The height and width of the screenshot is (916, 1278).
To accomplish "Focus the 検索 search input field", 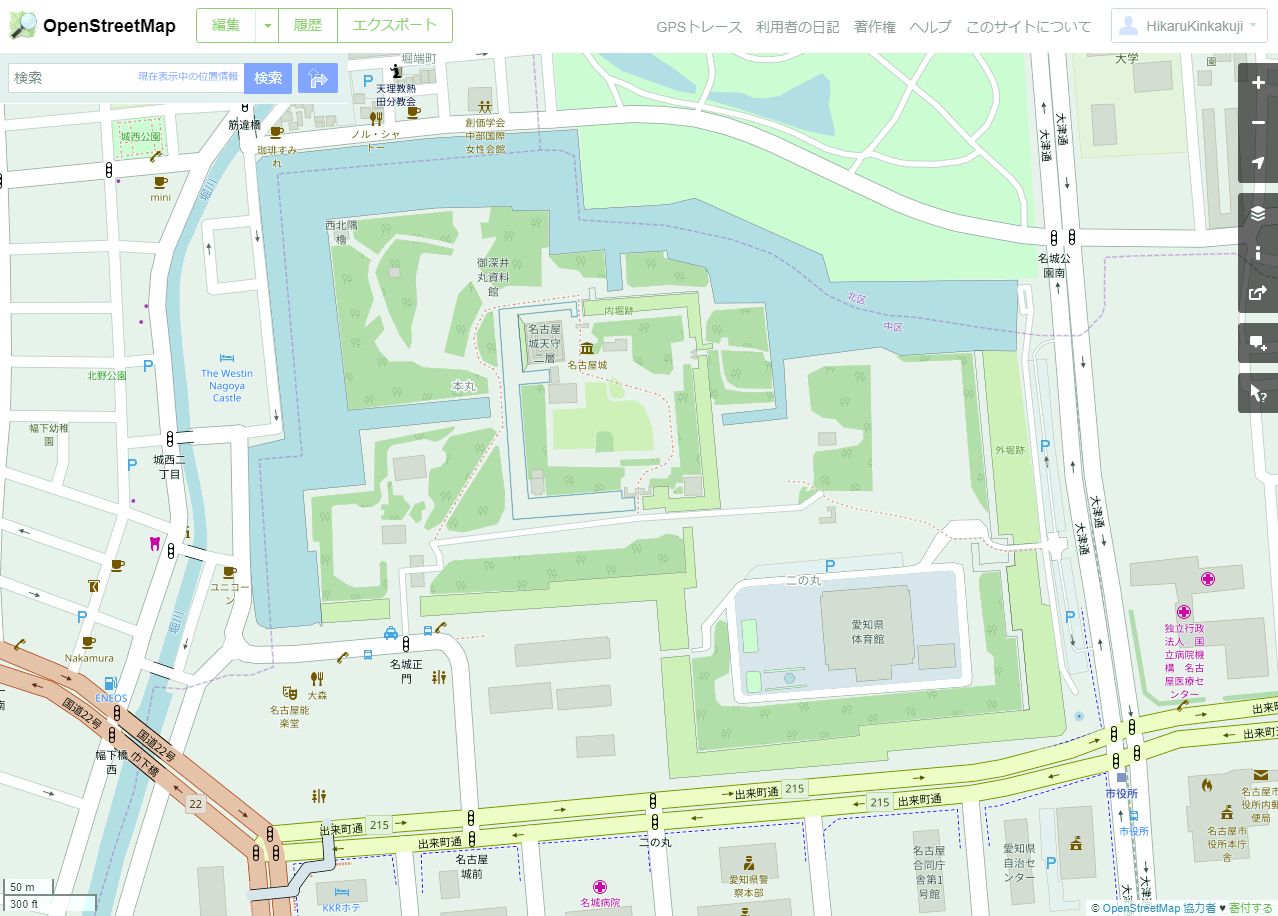I will pos(126,78).
